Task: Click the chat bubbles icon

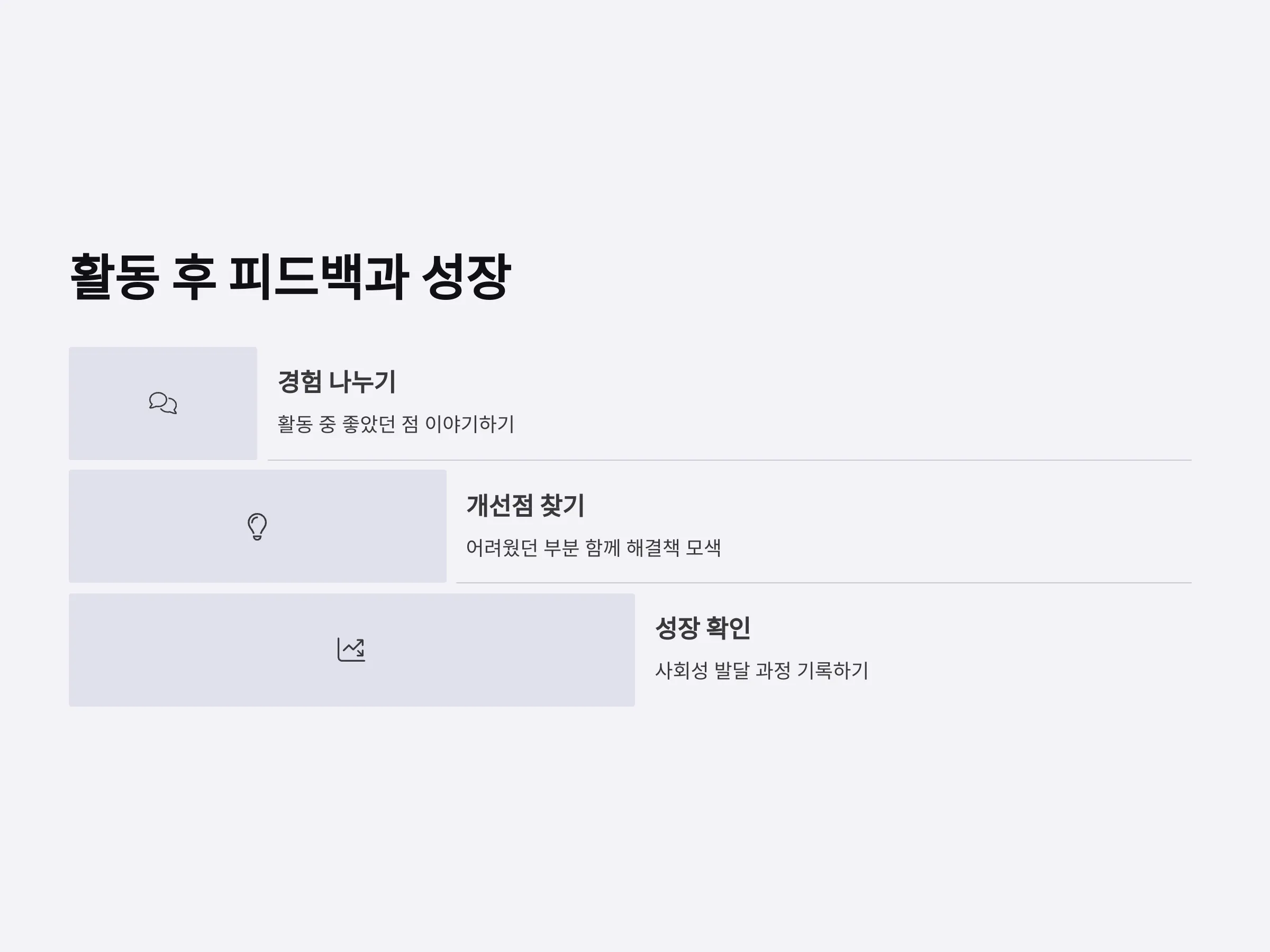Action: [x=163, y=403]
